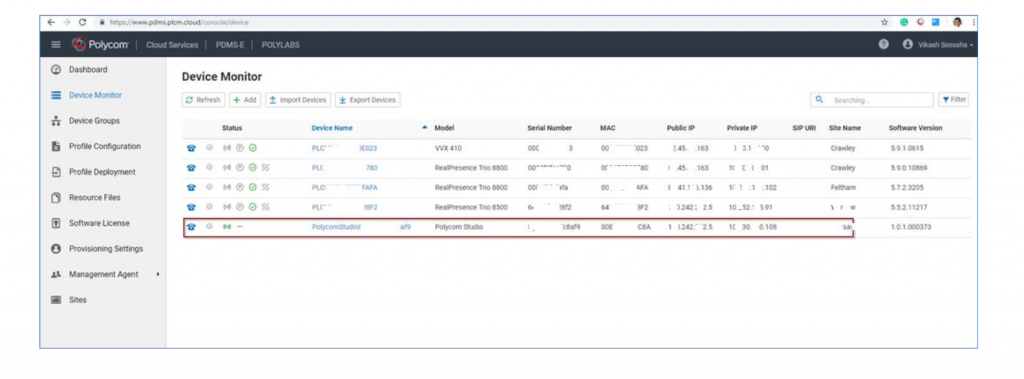The image size is (1024, 379).
Task: Open the PolycomStudio device name link
Action: [x=361, y=227]
